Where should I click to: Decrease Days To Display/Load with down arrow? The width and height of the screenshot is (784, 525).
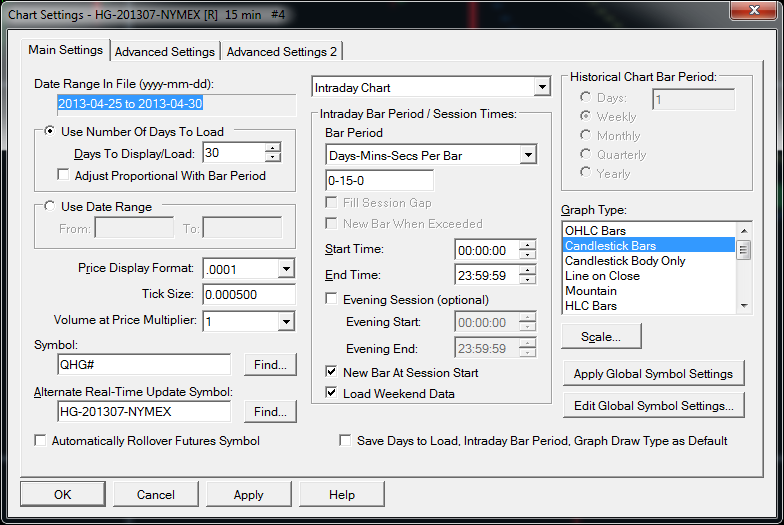point(273,158)
